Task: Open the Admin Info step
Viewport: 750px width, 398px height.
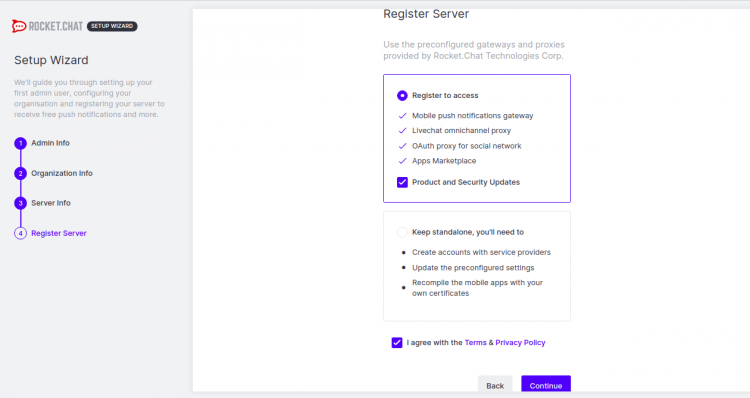Action: click(x=50, y=143)
